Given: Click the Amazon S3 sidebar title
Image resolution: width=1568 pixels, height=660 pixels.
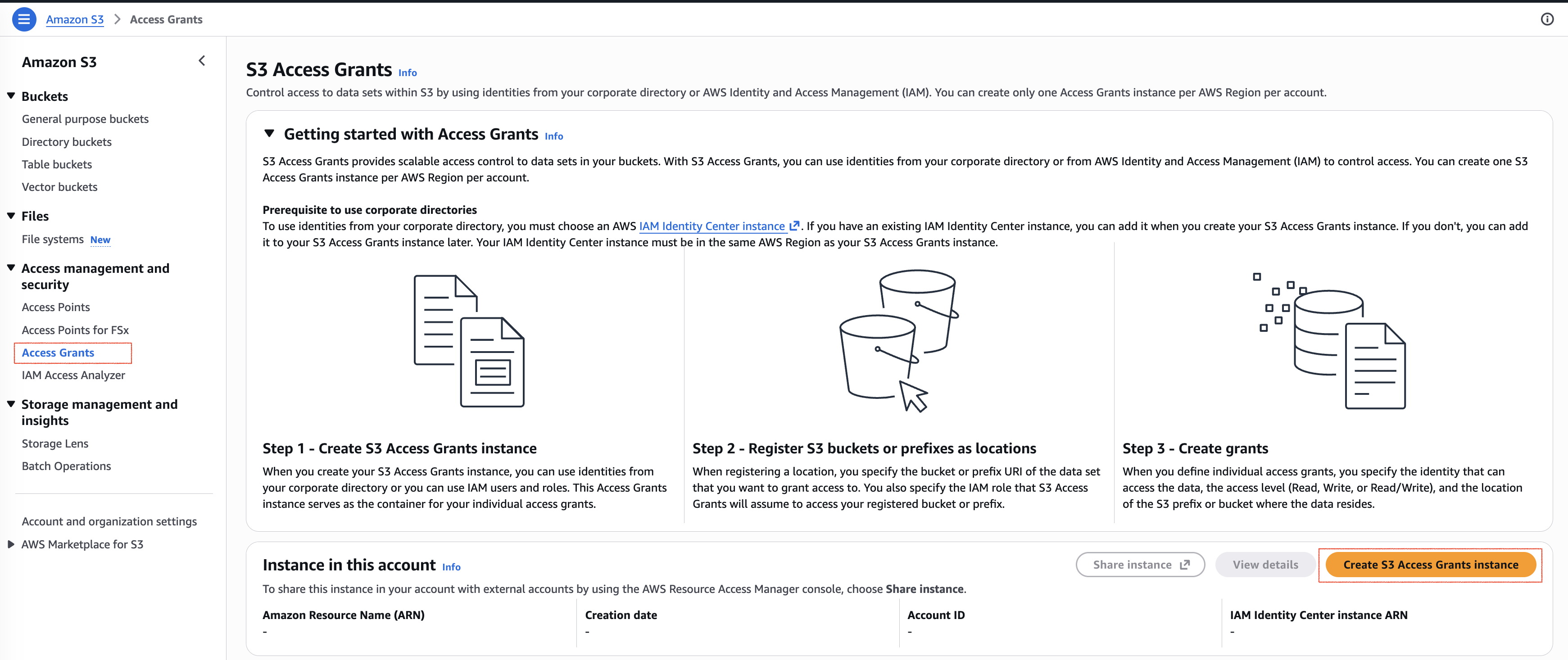Looking at the screenshot, I should (59, 62).
